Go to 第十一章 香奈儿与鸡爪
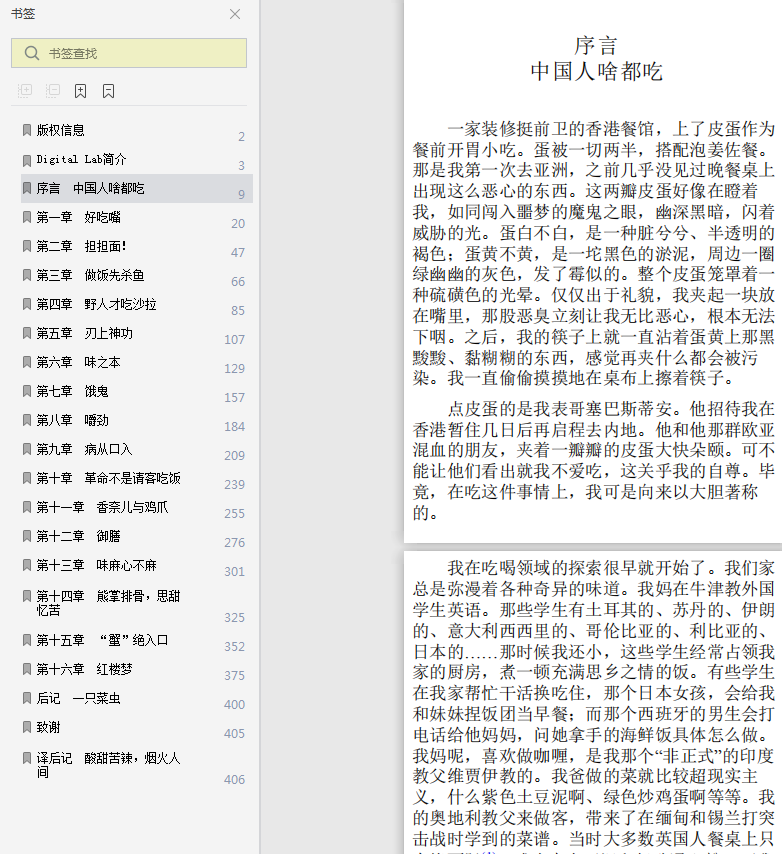Screen dimensions: 782x854 (102, 507)
